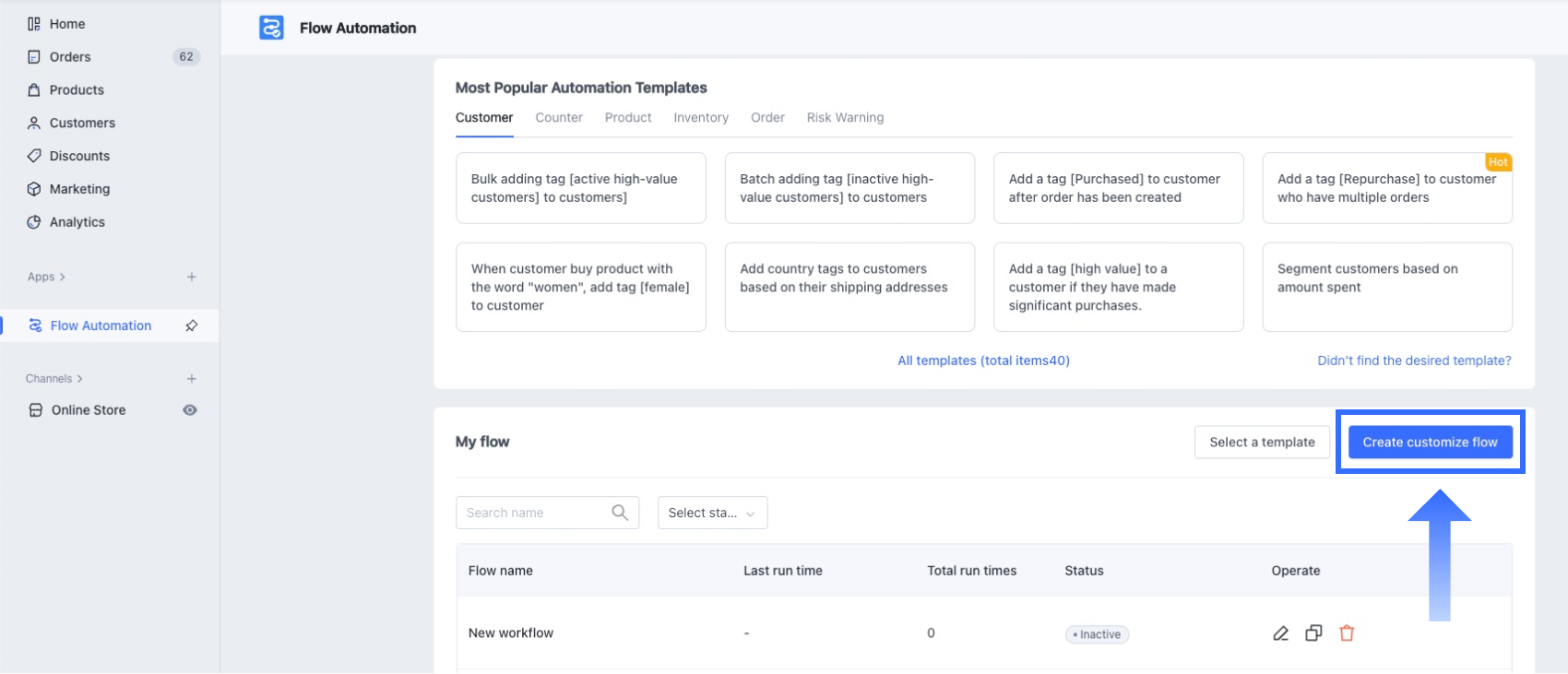
Task: Click the Flow name column header
Action: (501, 571)
